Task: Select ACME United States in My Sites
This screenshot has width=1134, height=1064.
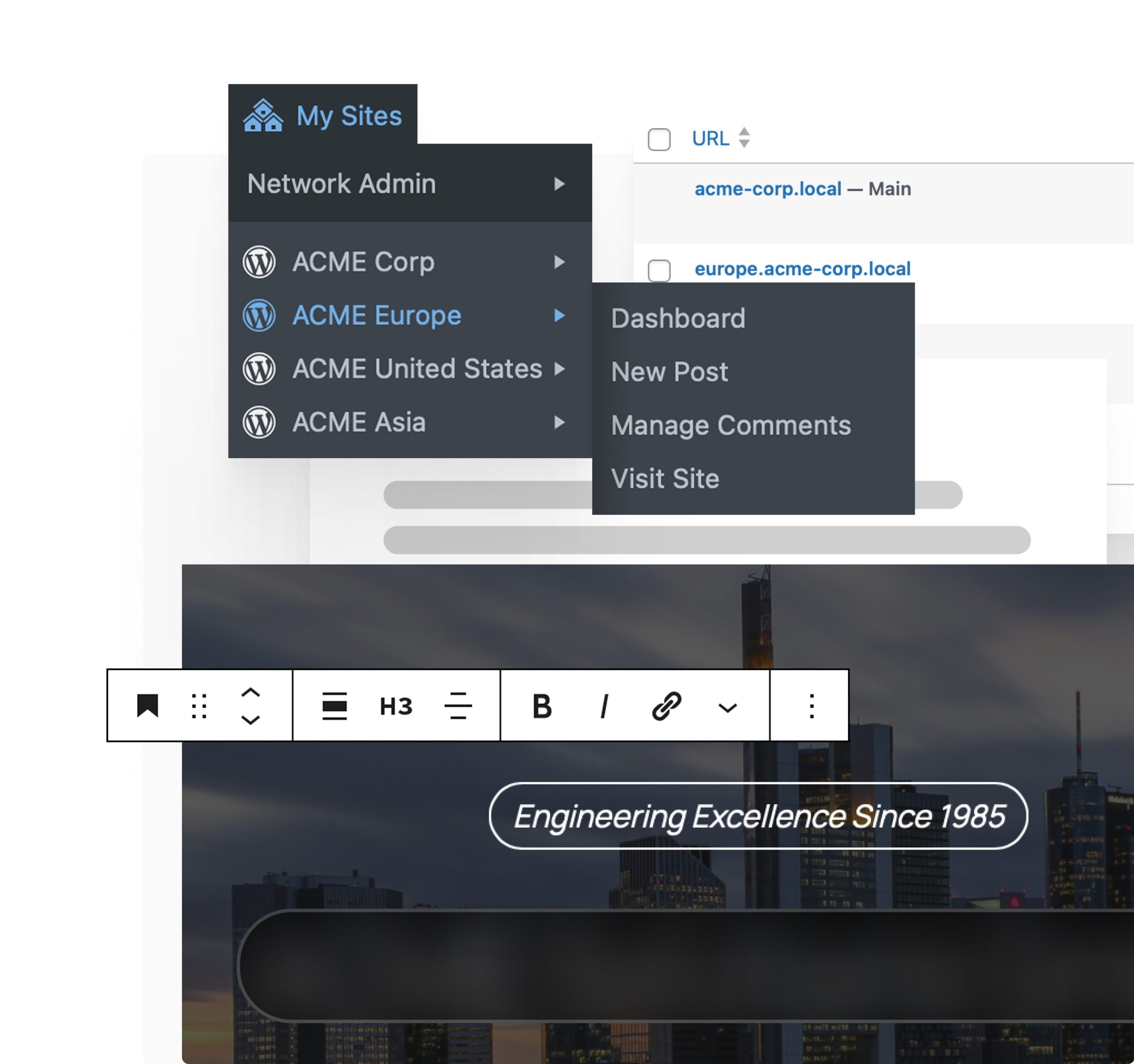Action: (410, 368)
